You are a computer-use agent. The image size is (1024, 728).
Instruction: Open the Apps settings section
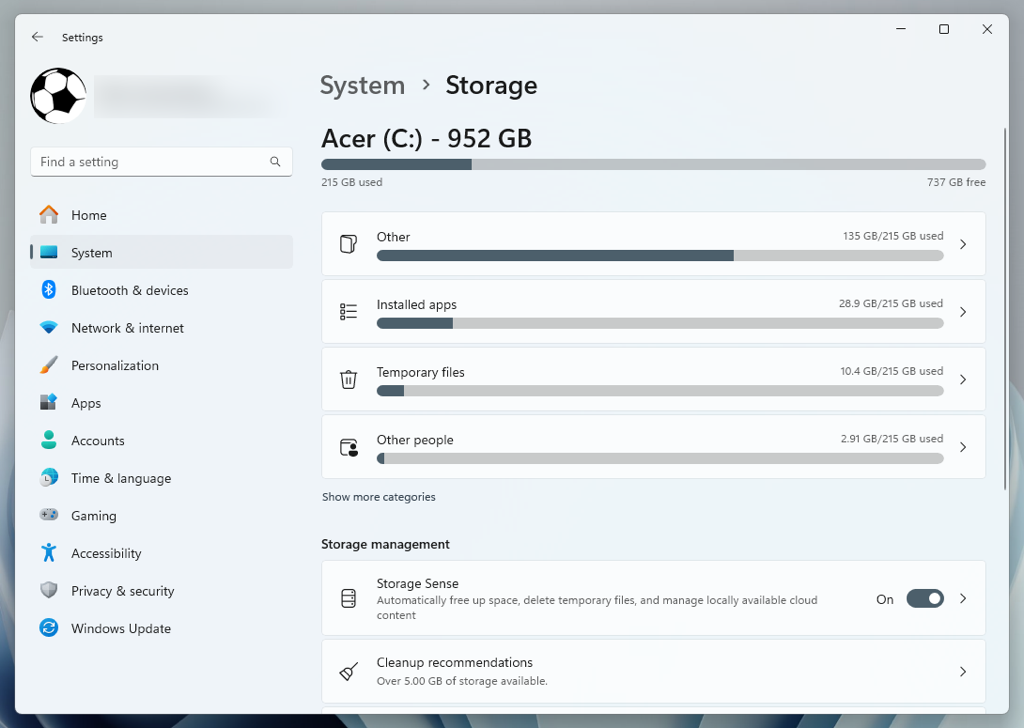point(161,403)
